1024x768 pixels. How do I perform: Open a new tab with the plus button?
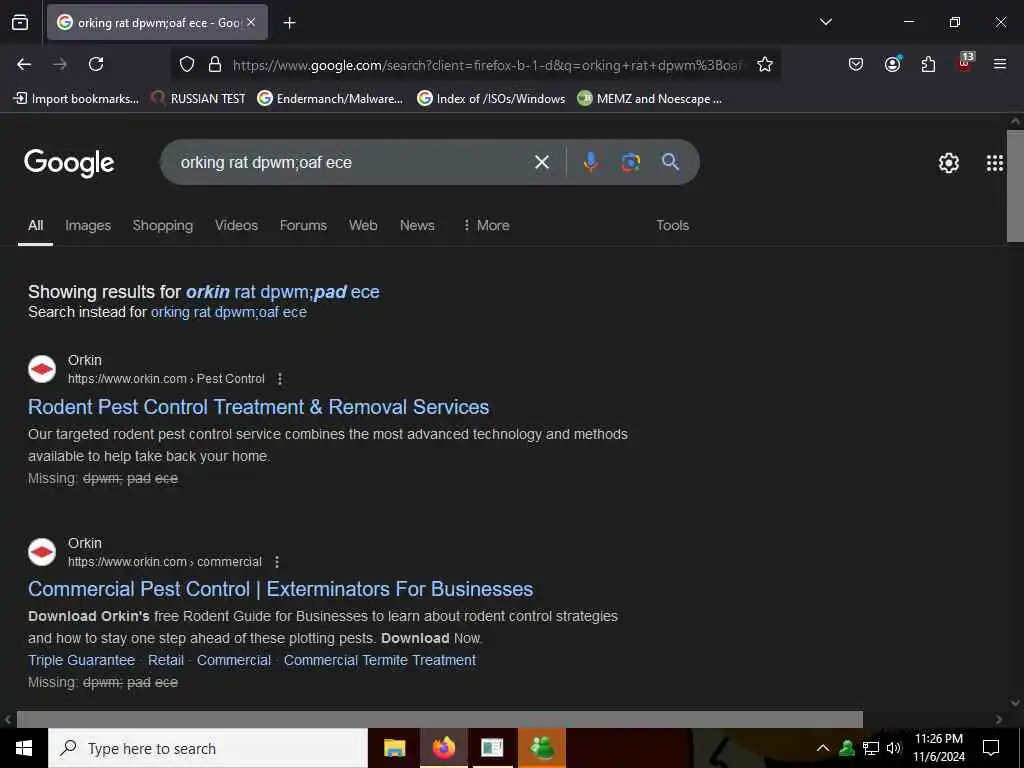click(x=289, y=23)
